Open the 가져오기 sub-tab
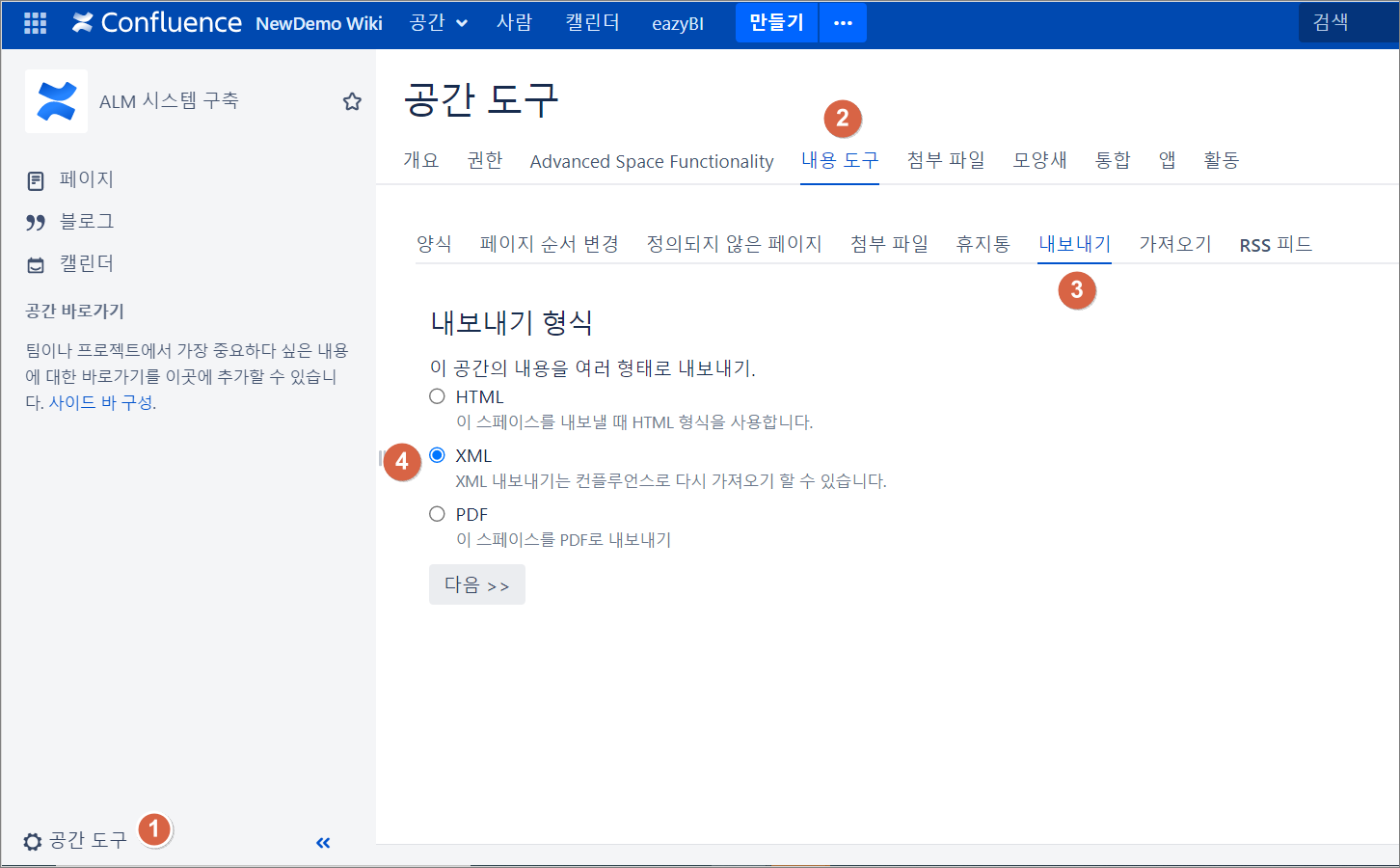This screenshot has height=868, width=1400. pos(1174,244)
